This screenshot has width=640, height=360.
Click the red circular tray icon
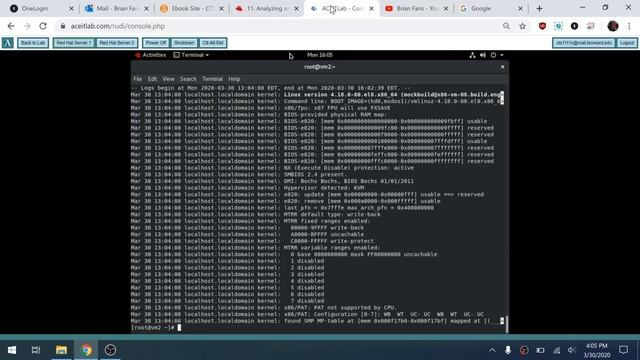(524, 350)
